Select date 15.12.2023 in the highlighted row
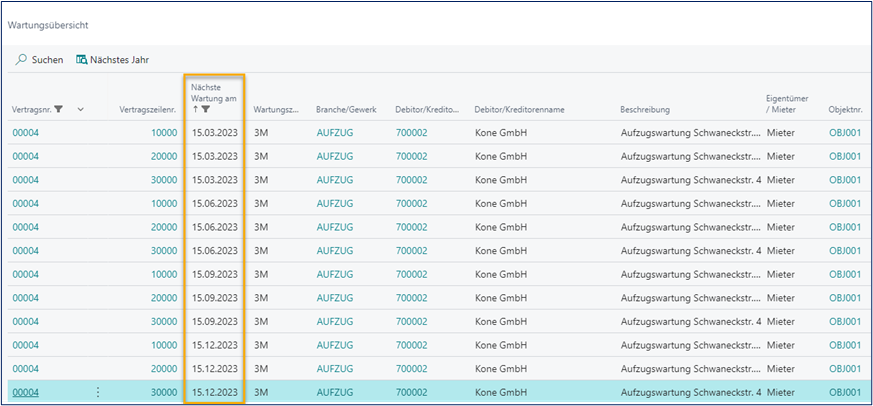Viewport: 873px width, 406px height. 215,392
